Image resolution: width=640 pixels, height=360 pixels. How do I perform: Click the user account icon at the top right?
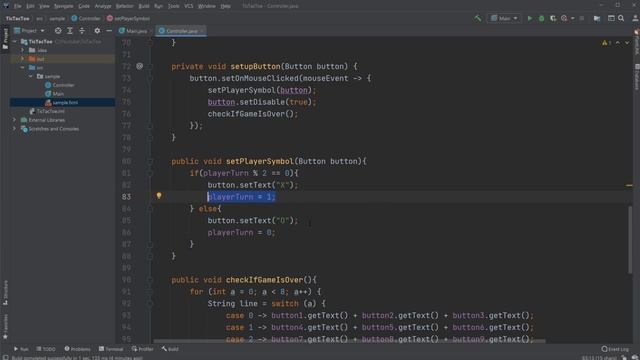pyautogui.click(x=635, y=18)
